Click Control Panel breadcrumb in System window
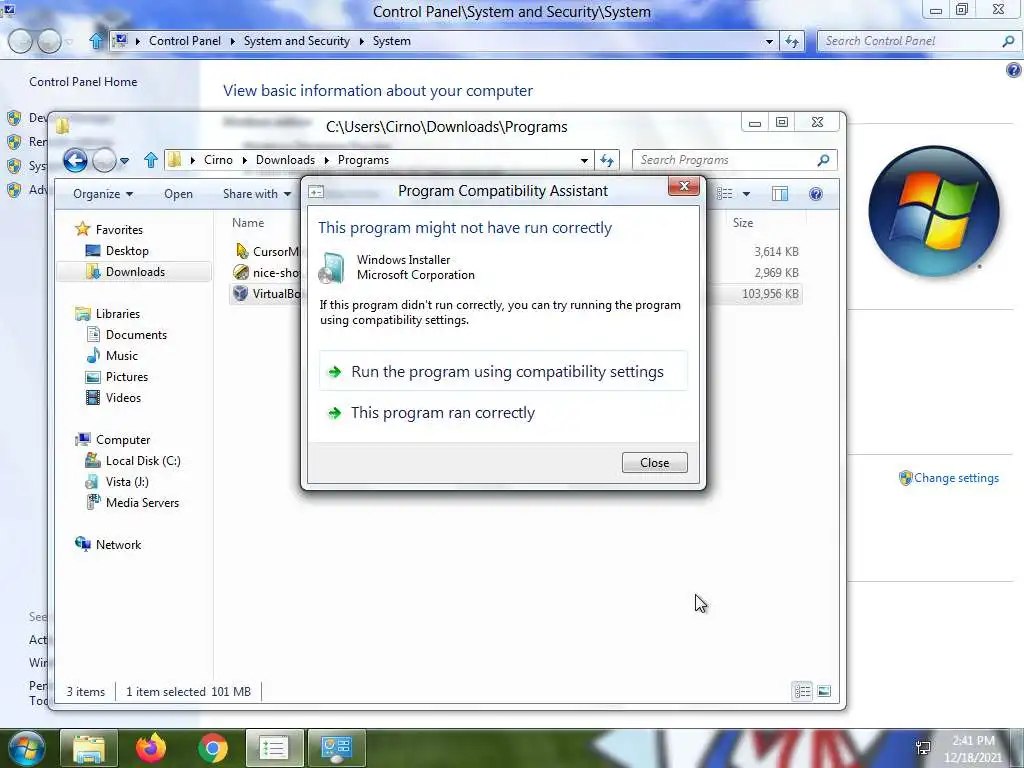 pos(185,40)
